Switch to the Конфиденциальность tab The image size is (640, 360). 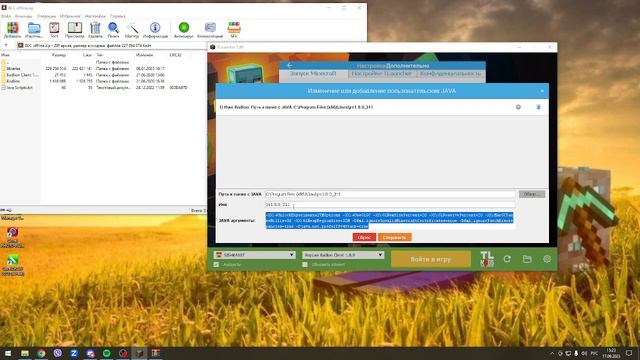(x=450, y=73)
